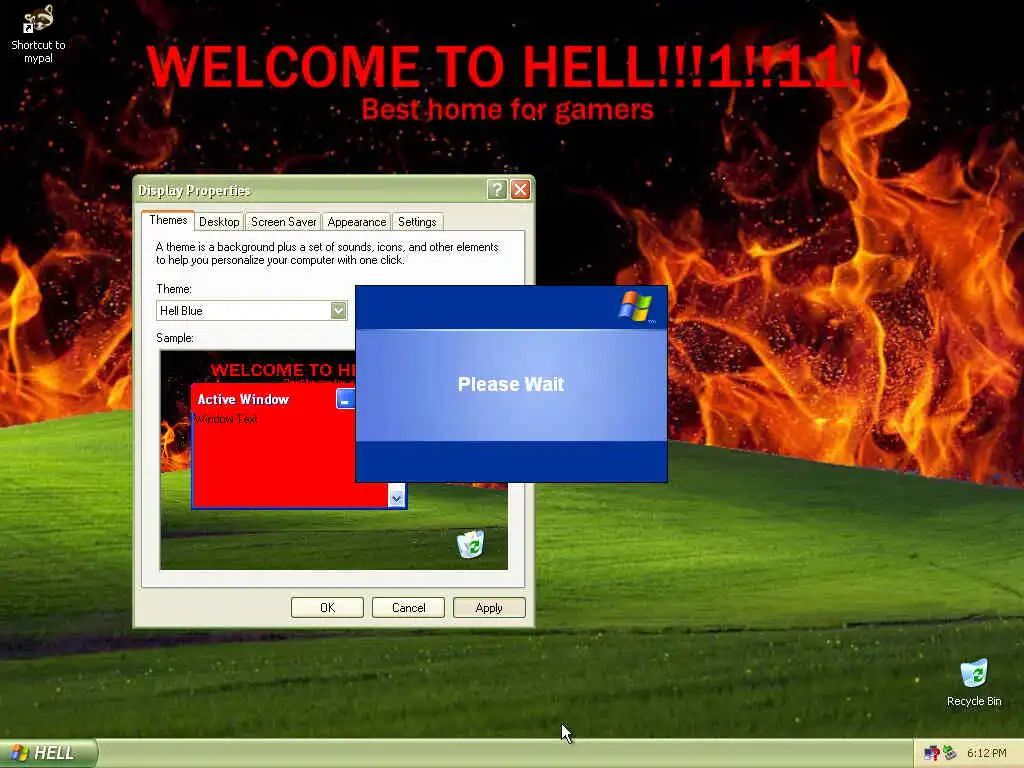Open the Shortcut to mypal desktop icon
This screenshot has width=1024, height=768.
[x=38, y=34]
